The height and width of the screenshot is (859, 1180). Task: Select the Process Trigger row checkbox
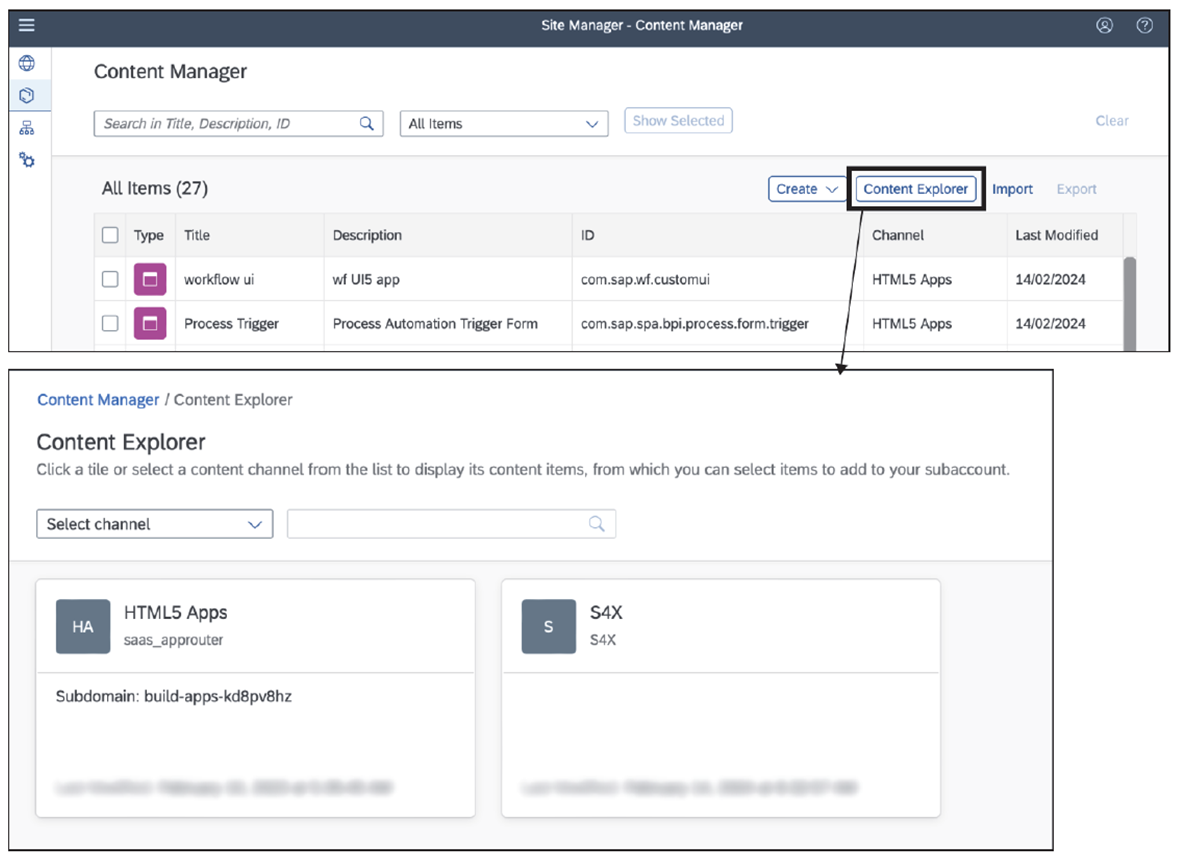tap(110, 323)
